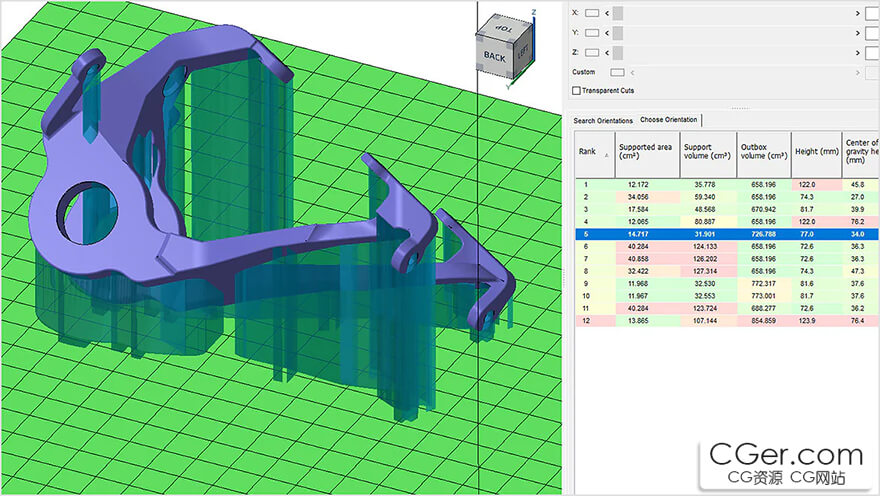Sort by the Rank column header
Screen dimensions: 880x496
click(x=595, y=155)
